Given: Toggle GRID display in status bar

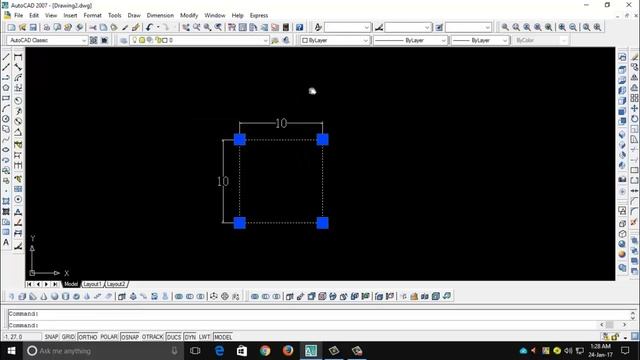Looking at the screenshot, I should [68, 337].
